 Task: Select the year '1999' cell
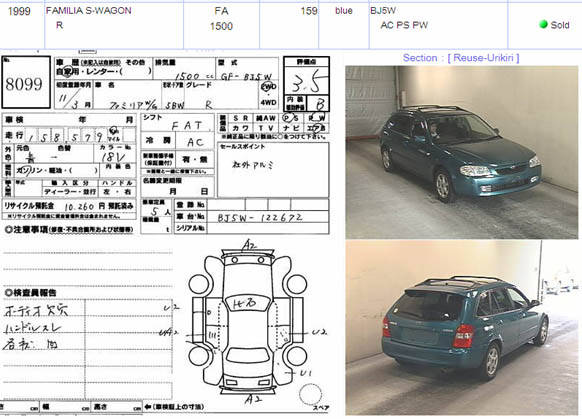[19, 11]
